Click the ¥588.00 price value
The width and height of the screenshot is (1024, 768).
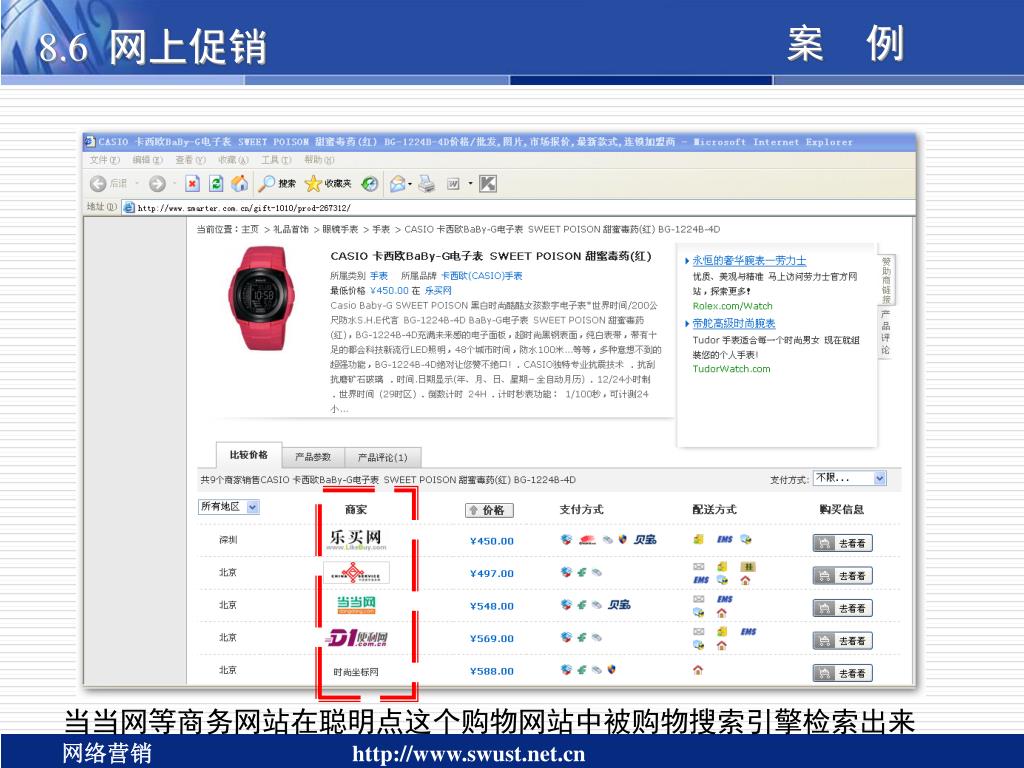[x=492, y=671]
